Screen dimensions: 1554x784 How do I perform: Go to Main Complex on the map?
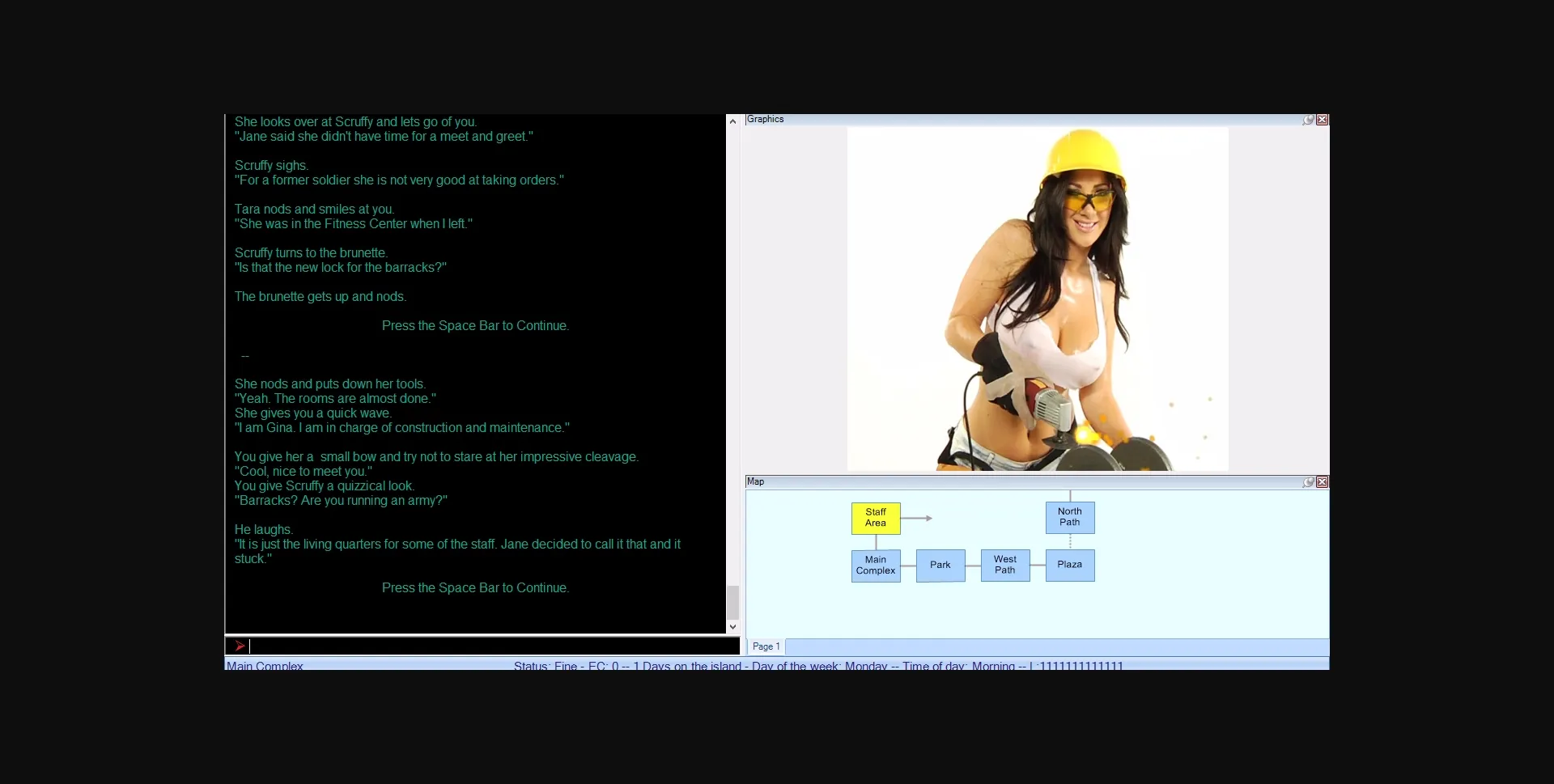pyautogui.click(x=876, y=566)
